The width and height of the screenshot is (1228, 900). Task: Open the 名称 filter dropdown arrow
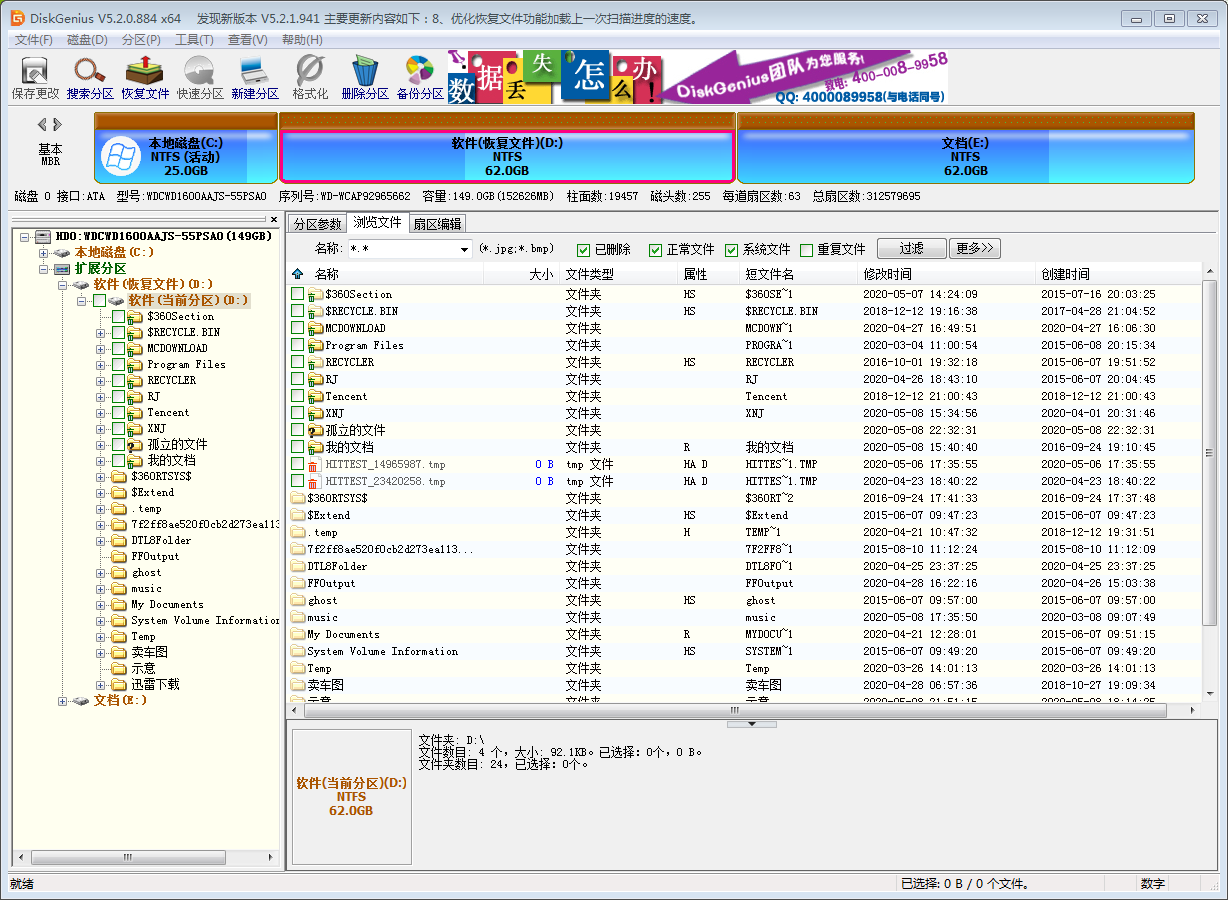coord(464,250)
